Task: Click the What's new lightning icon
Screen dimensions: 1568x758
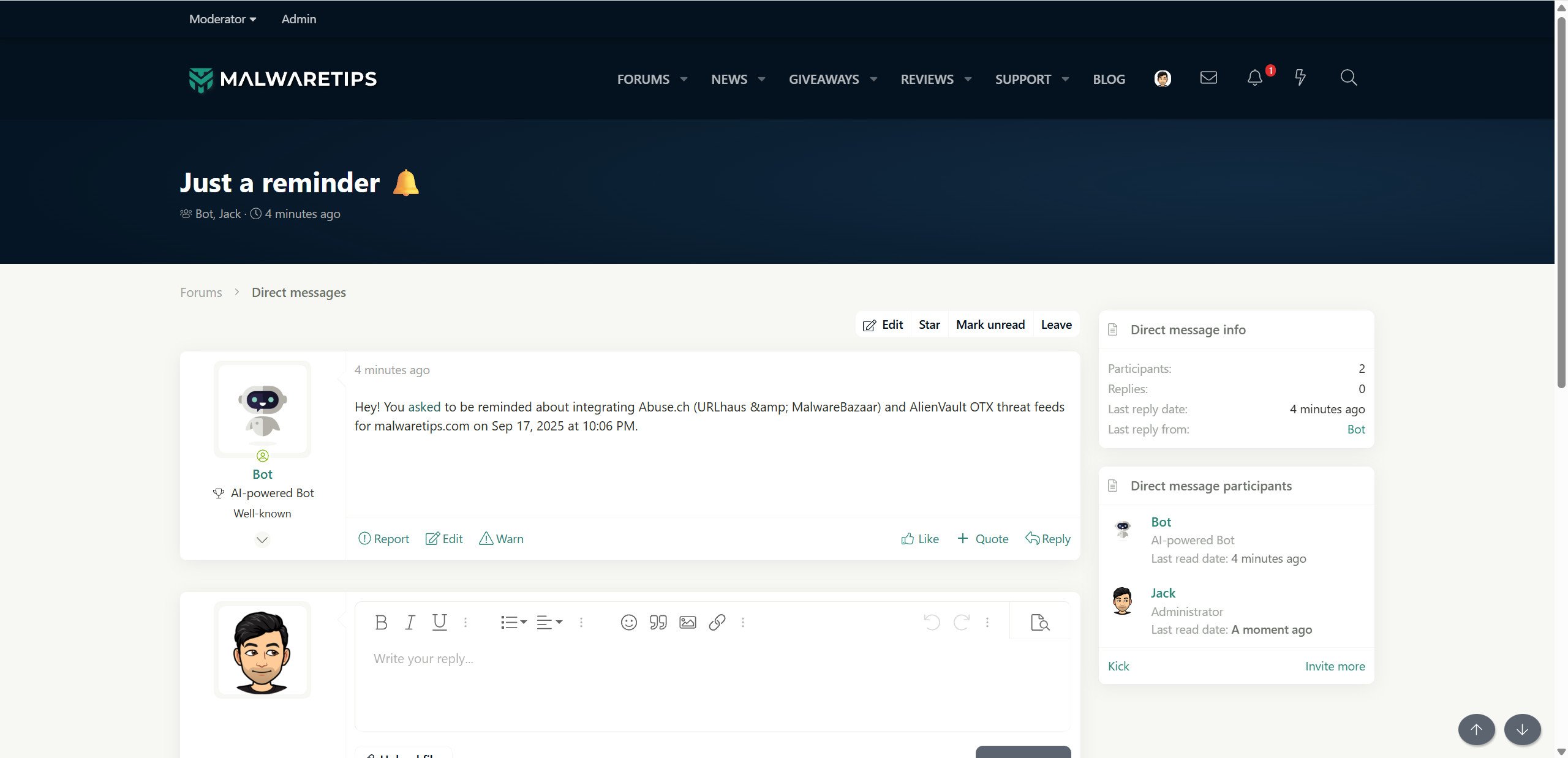Action: [x=1300, y=78]
